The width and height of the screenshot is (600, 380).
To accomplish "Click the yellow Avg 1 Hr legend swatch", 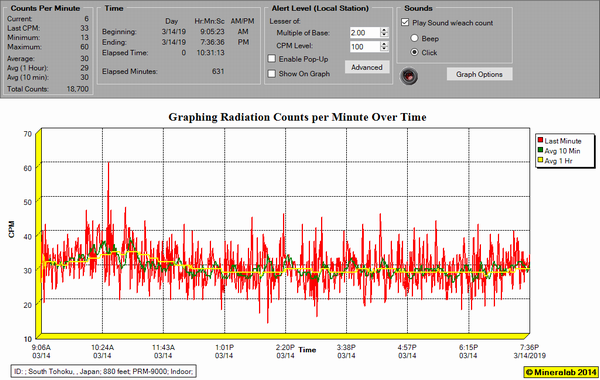I will click(540, 161).
